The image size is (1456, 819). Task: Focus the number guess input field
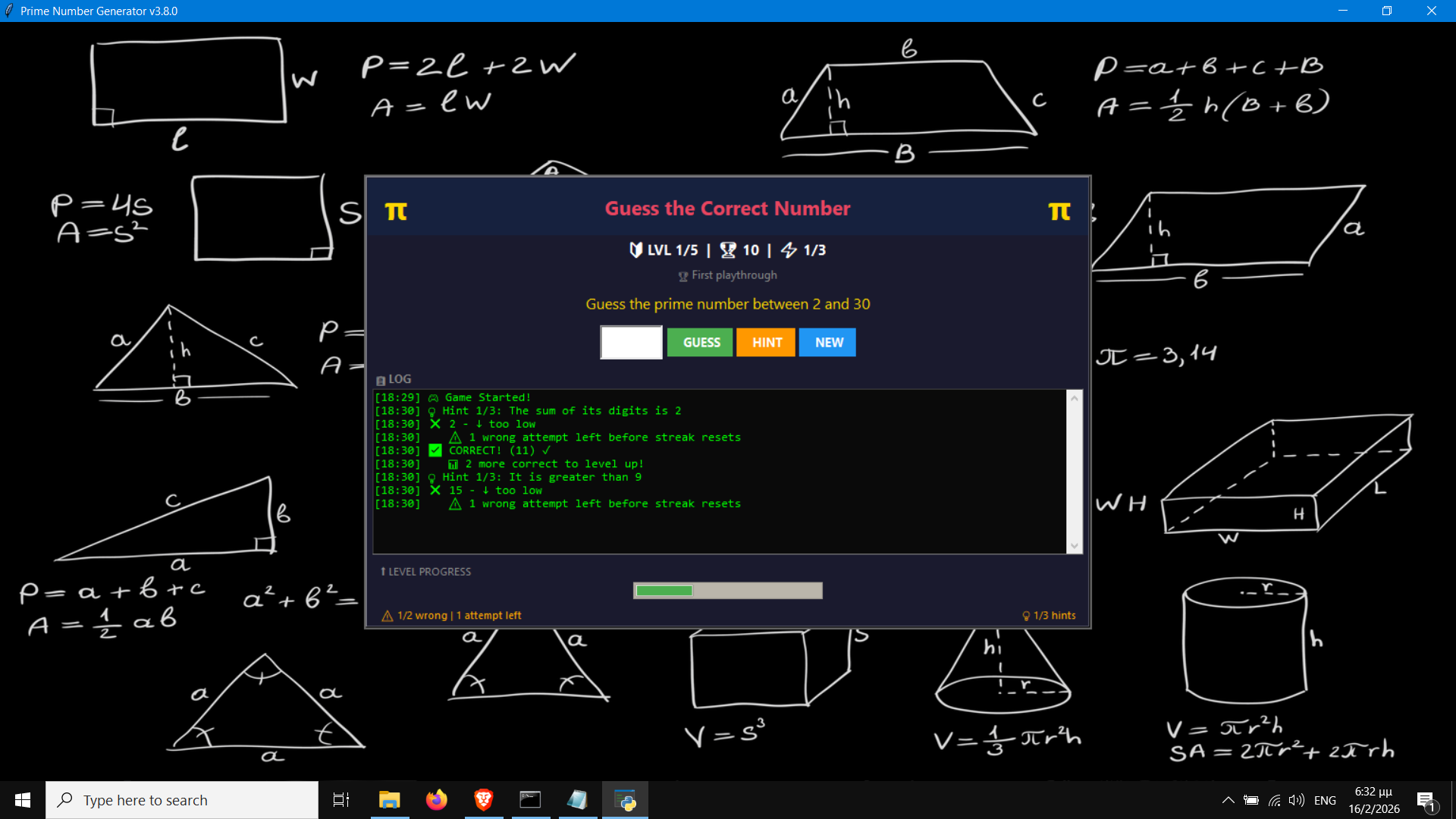[631, 343]
